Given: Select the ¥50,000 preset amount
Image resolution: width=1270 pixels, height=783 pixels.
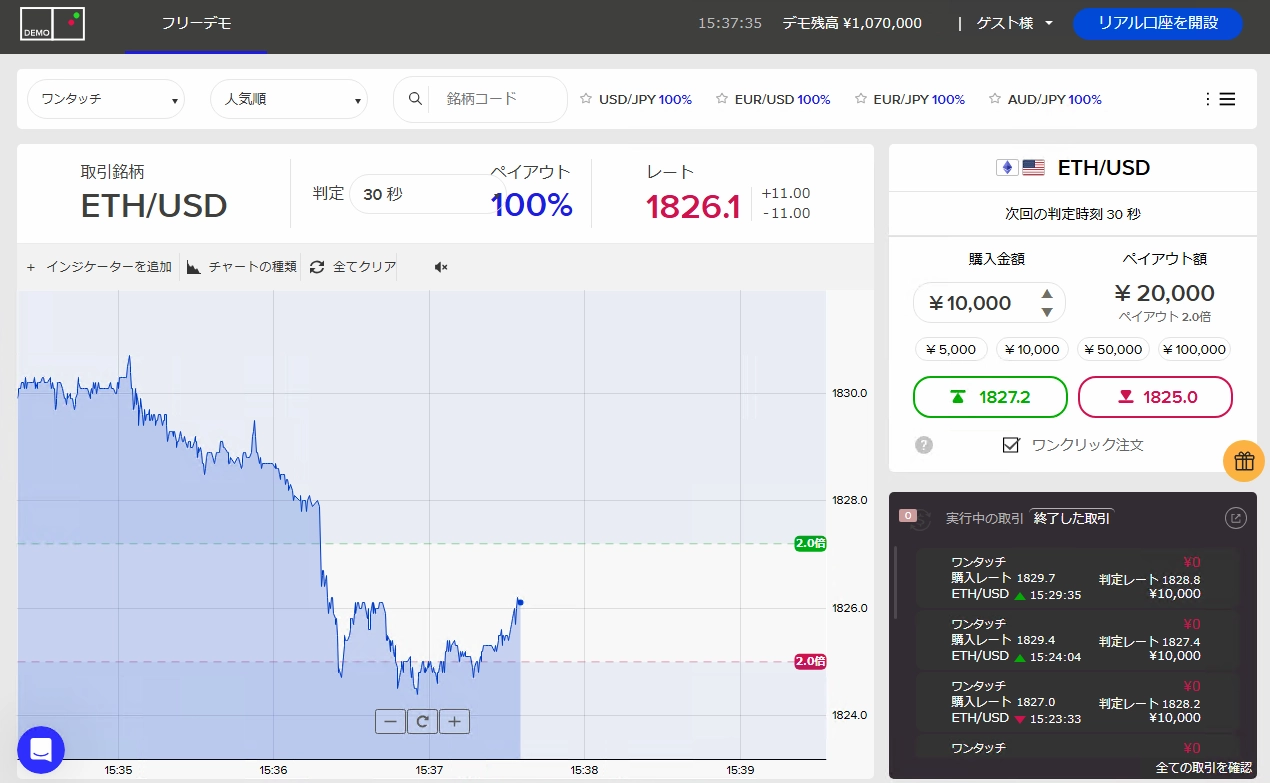Looking at the screenshot, I should click(1113, 349).
